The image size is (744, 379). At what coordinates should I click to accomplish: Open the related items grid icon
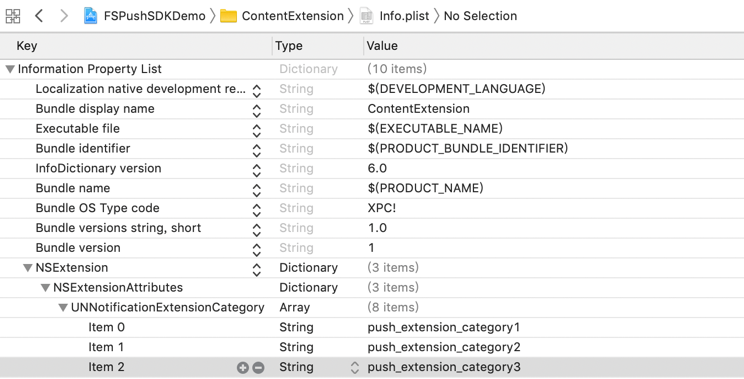coord(13,16)
